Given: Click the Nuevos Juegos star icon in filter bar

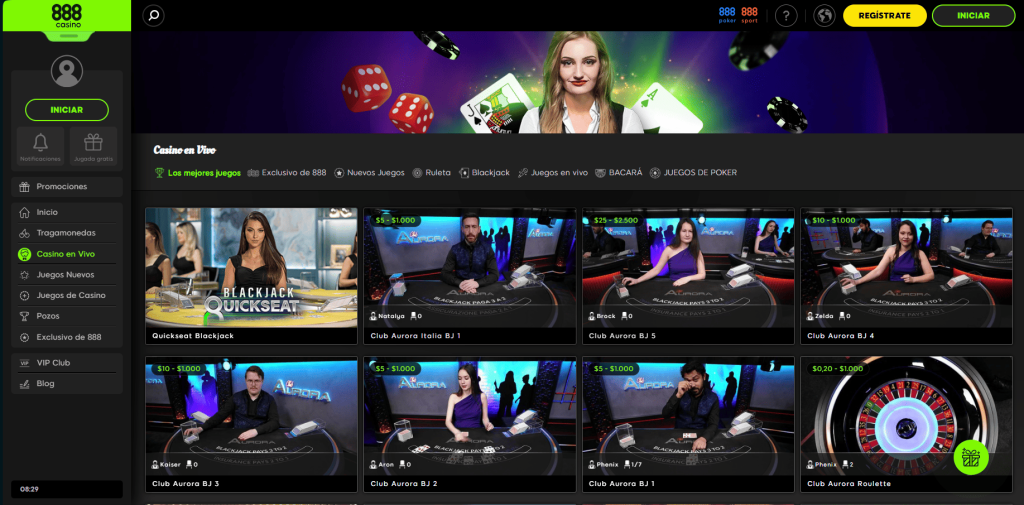Looking at the screenshot, I should click(339, 173).
